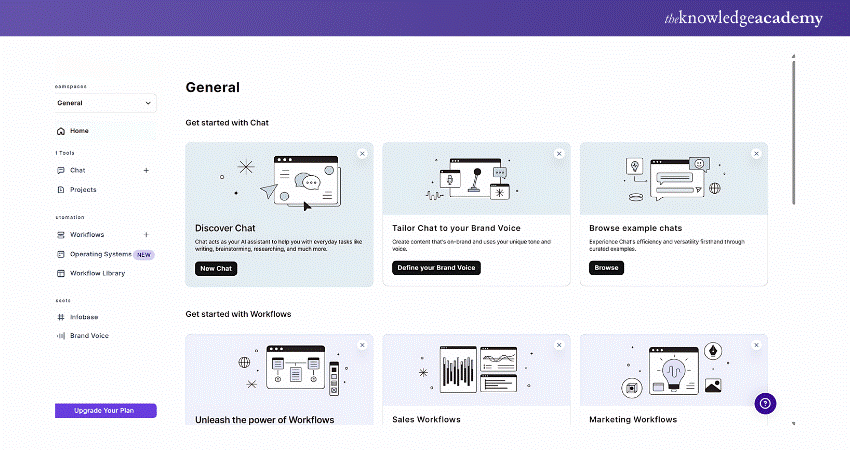
Task: Click the Projects icon in sidebar
Action: (61, 189)
